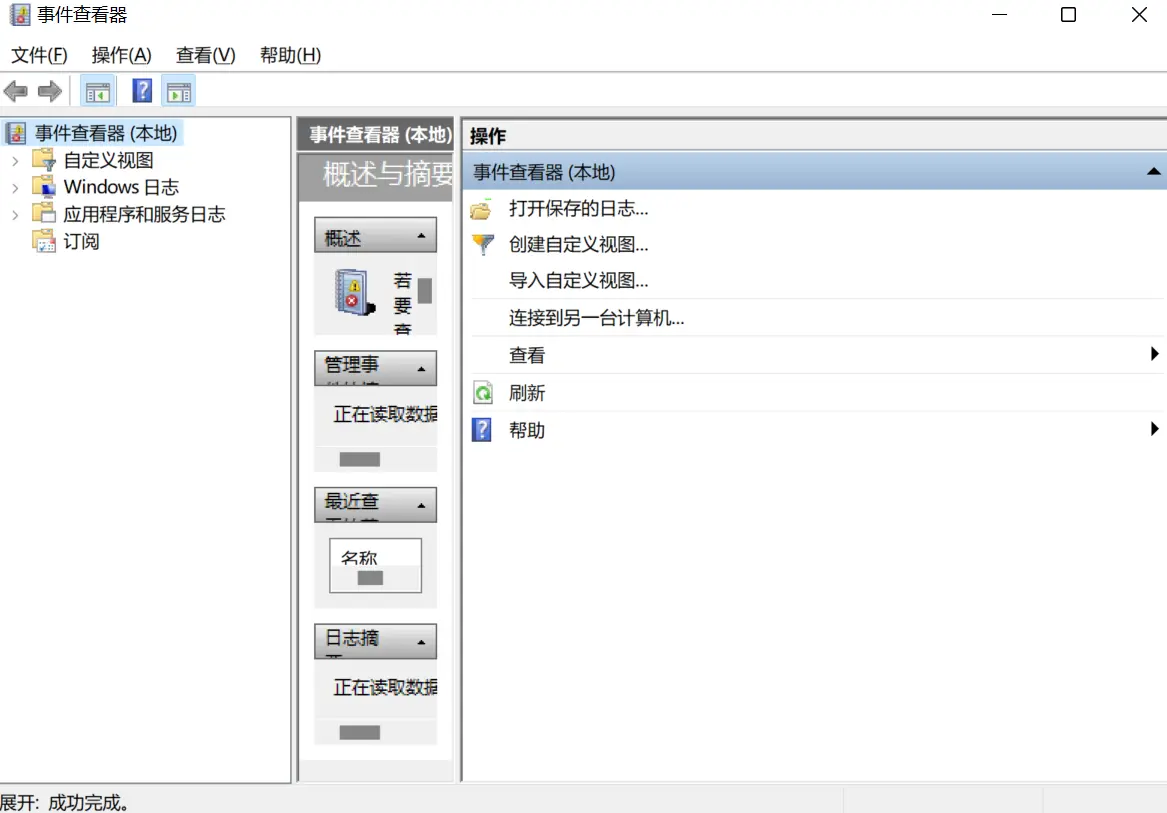Click 正在读取数据 text under 管理事件
Image resolution: width=1167 pixels, height=813 pixels.
point(386,414)
